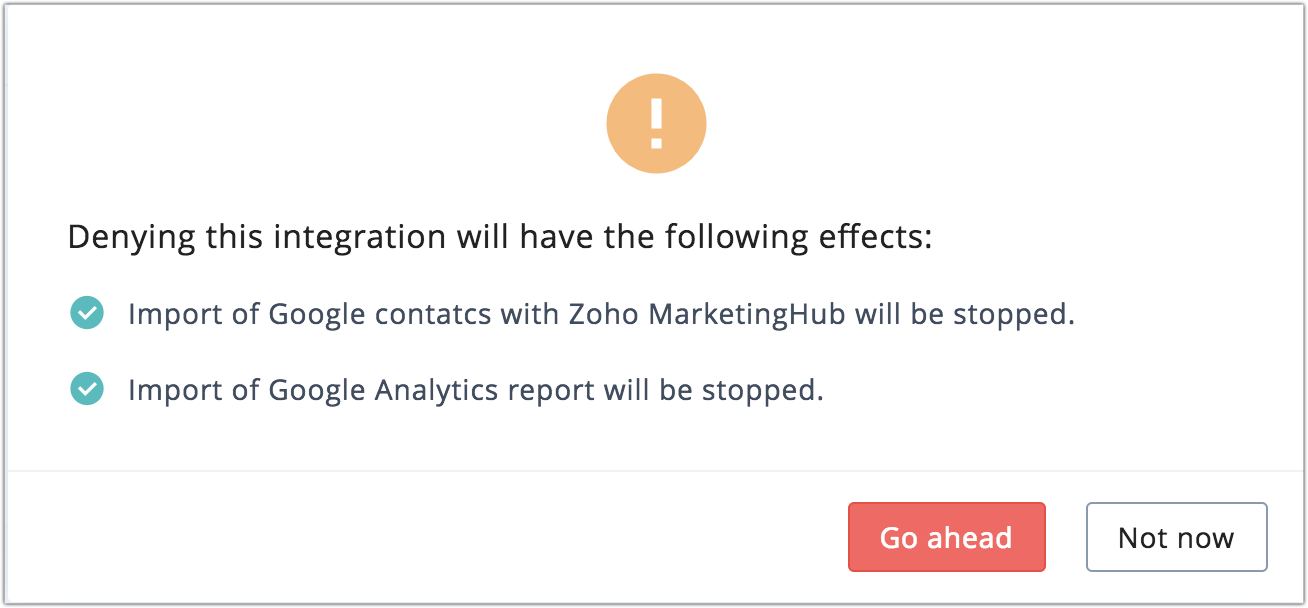Click the teal checkmark beside Google Analytics line
The image size is (1308, 608).
[x=87, y=389]
